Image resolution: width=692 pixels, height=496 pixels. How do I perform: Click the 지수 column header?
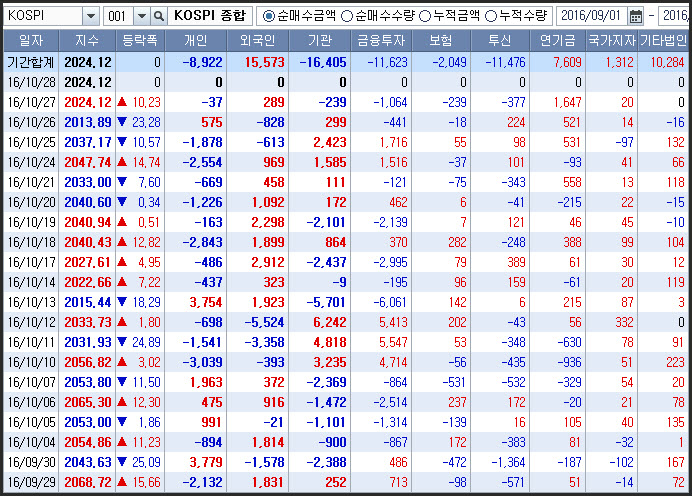(x=87, y=41)
